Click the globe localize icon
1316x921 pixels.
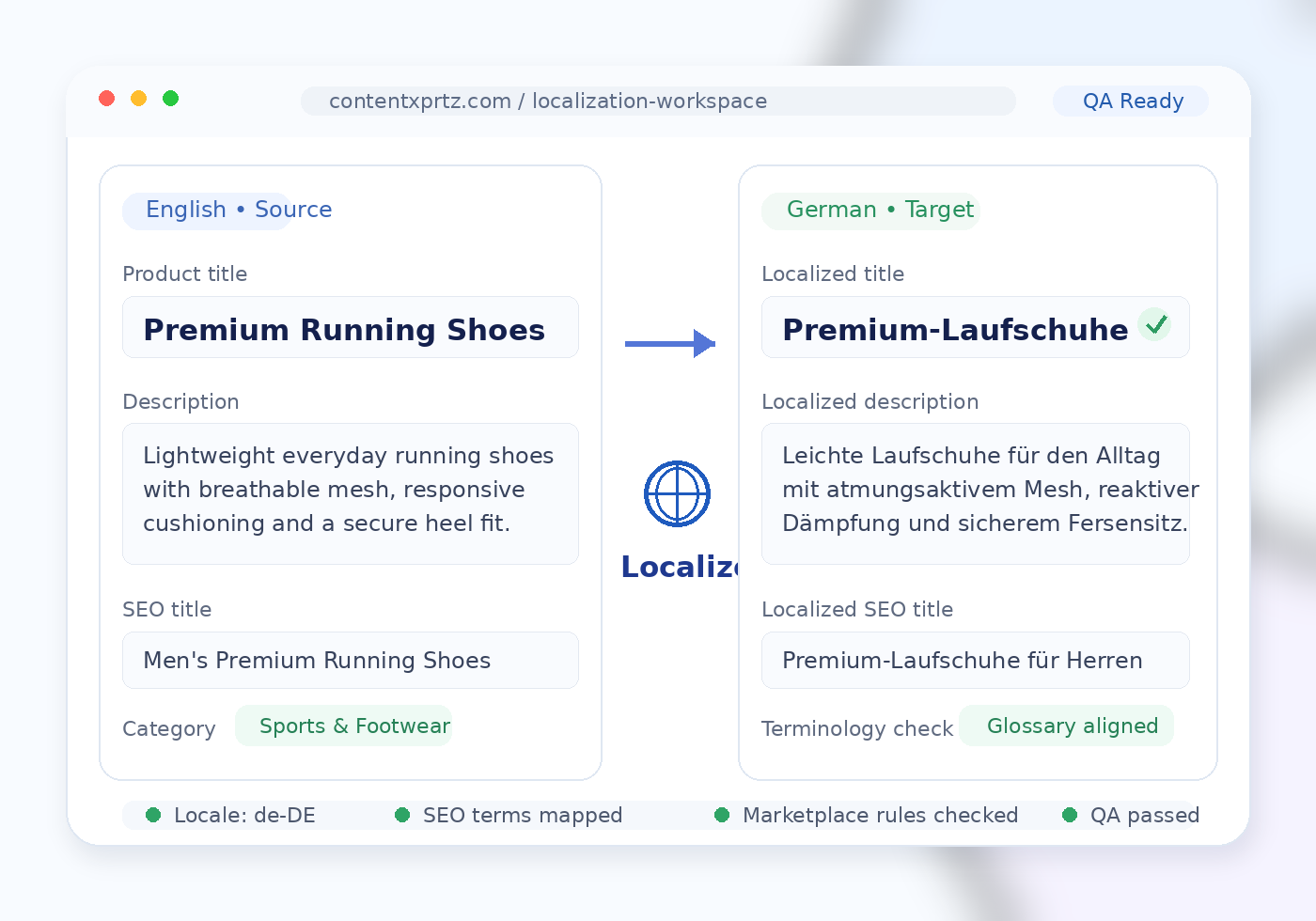coord(677,493)
